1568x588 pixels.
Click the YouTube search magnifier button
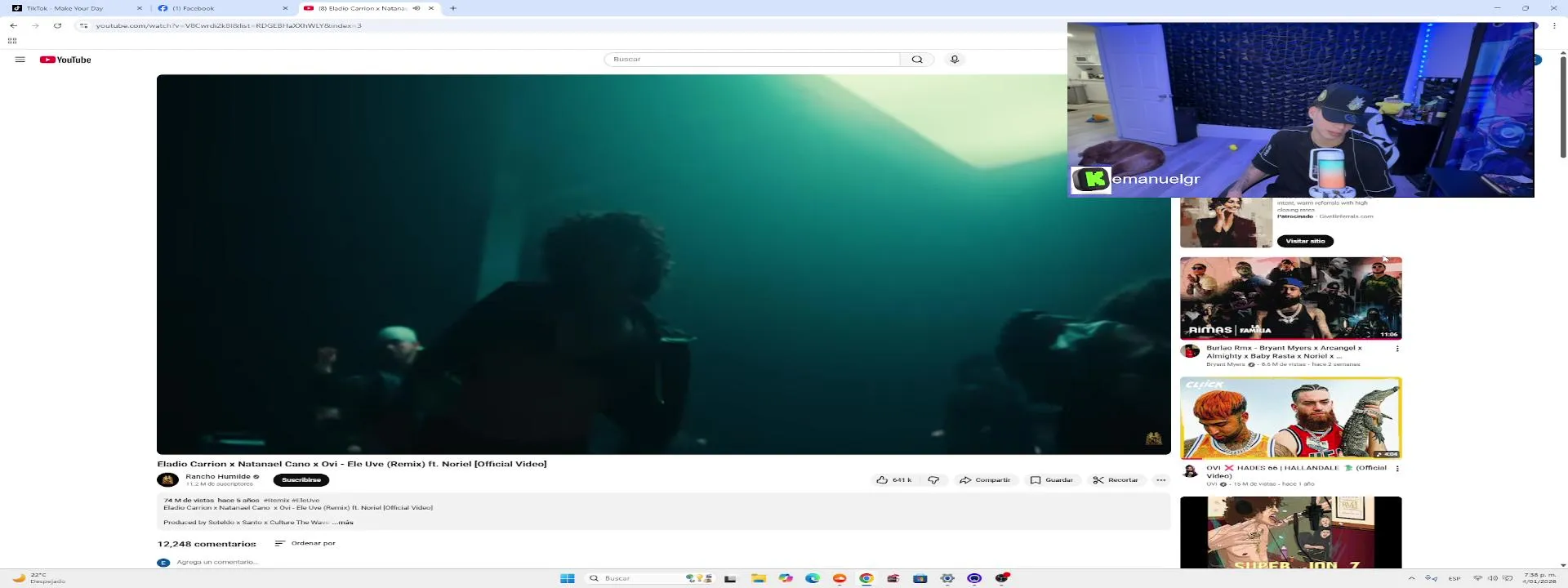pos(917,60)
